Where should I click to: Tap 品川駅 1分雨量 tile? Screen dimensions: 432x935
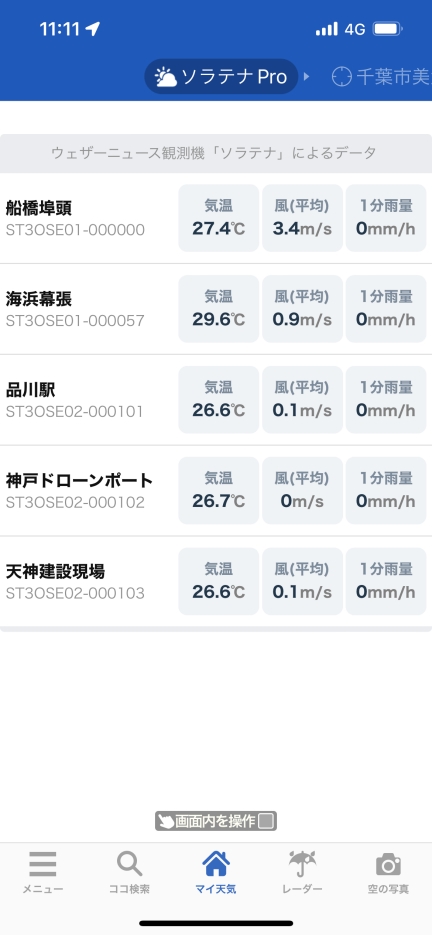pos(386,400)
